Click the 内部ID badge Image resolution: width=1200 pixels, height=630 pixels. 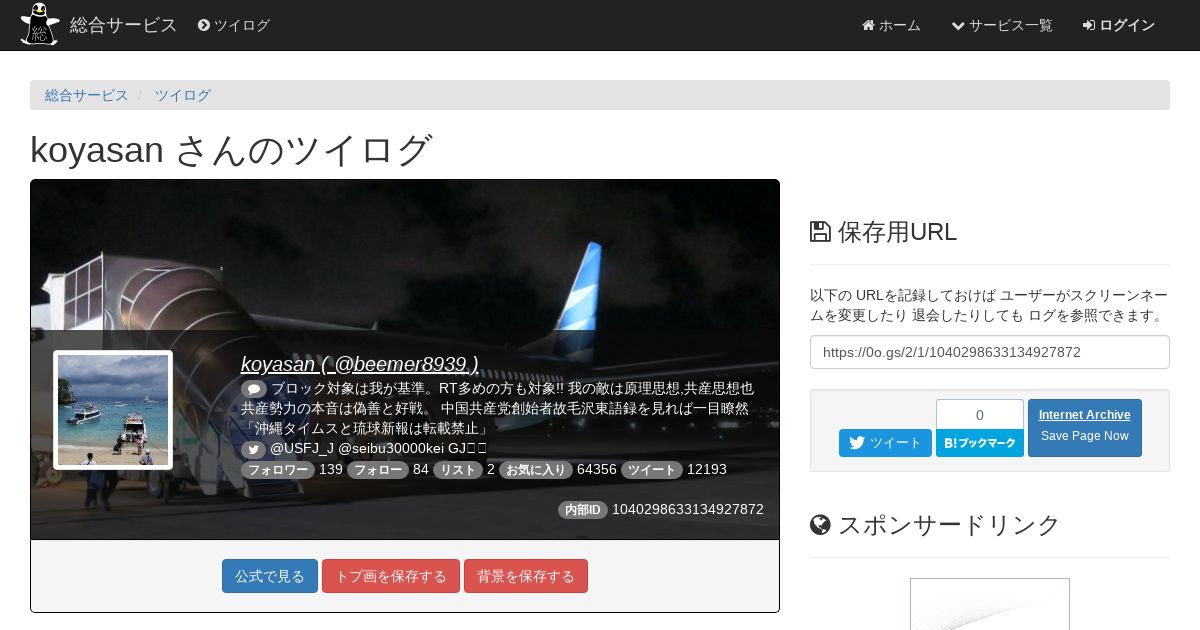tap(583, 510)
